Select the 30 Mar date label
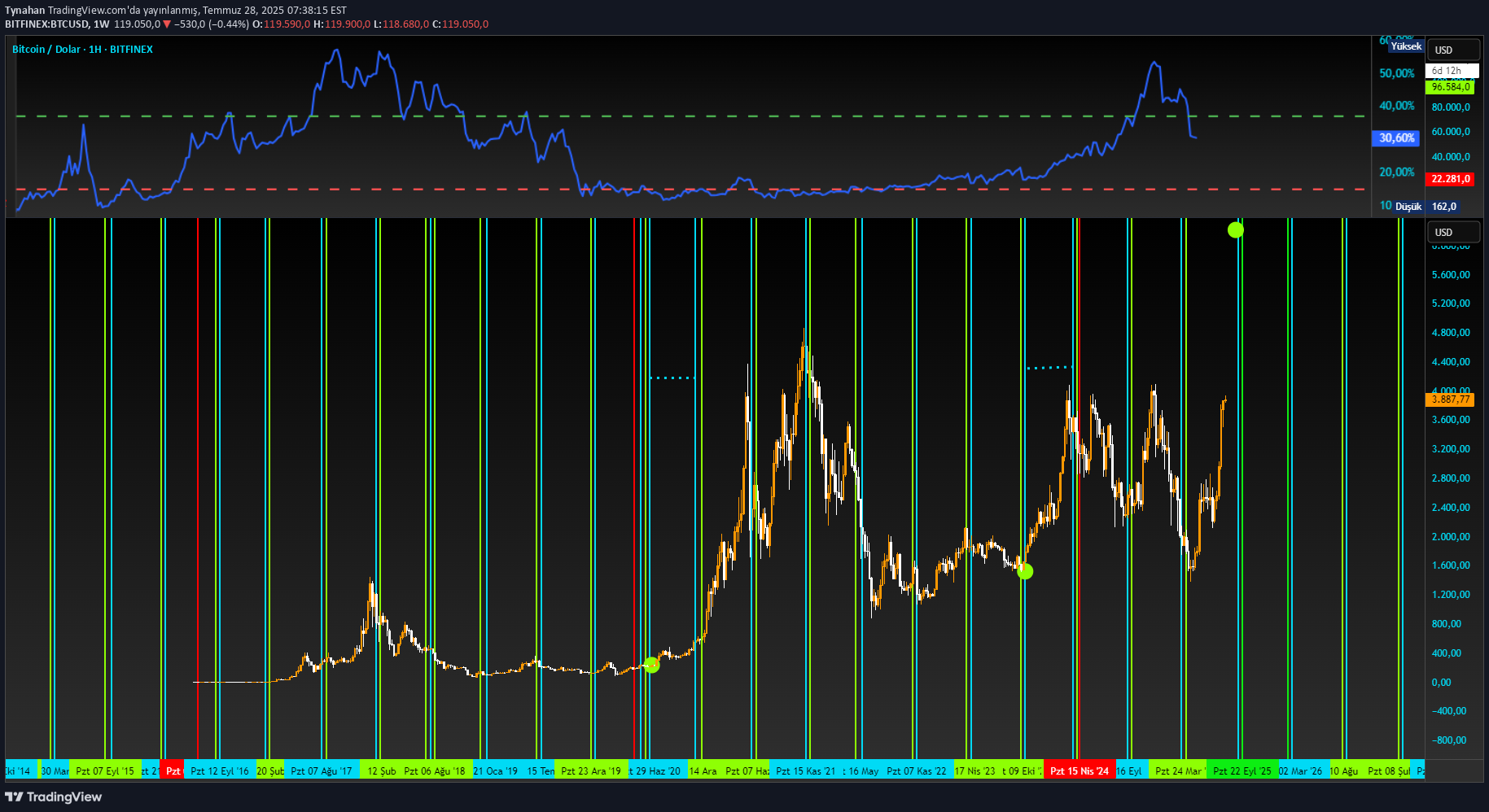1489x812 pixels. [x=55, y=771]
